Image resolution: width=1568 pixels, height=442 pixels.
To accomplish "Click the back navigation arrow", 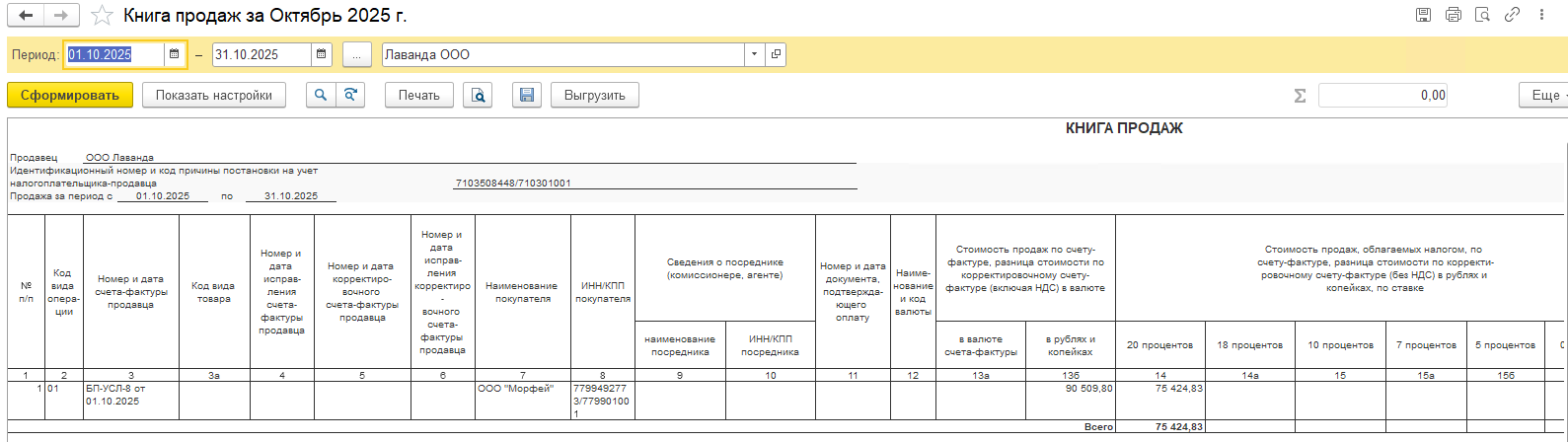I will click(x=26, y=16).
